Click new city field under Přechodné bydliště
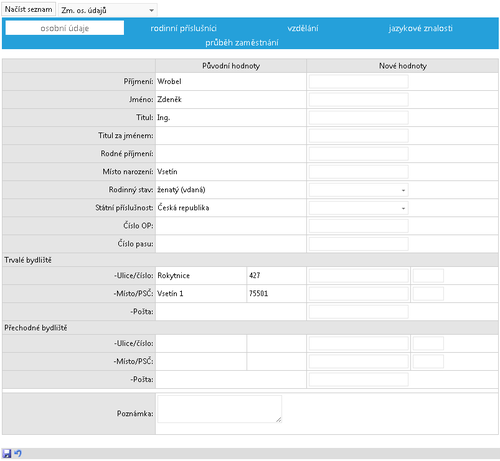 pyautogui.click(x=358, y=361)
